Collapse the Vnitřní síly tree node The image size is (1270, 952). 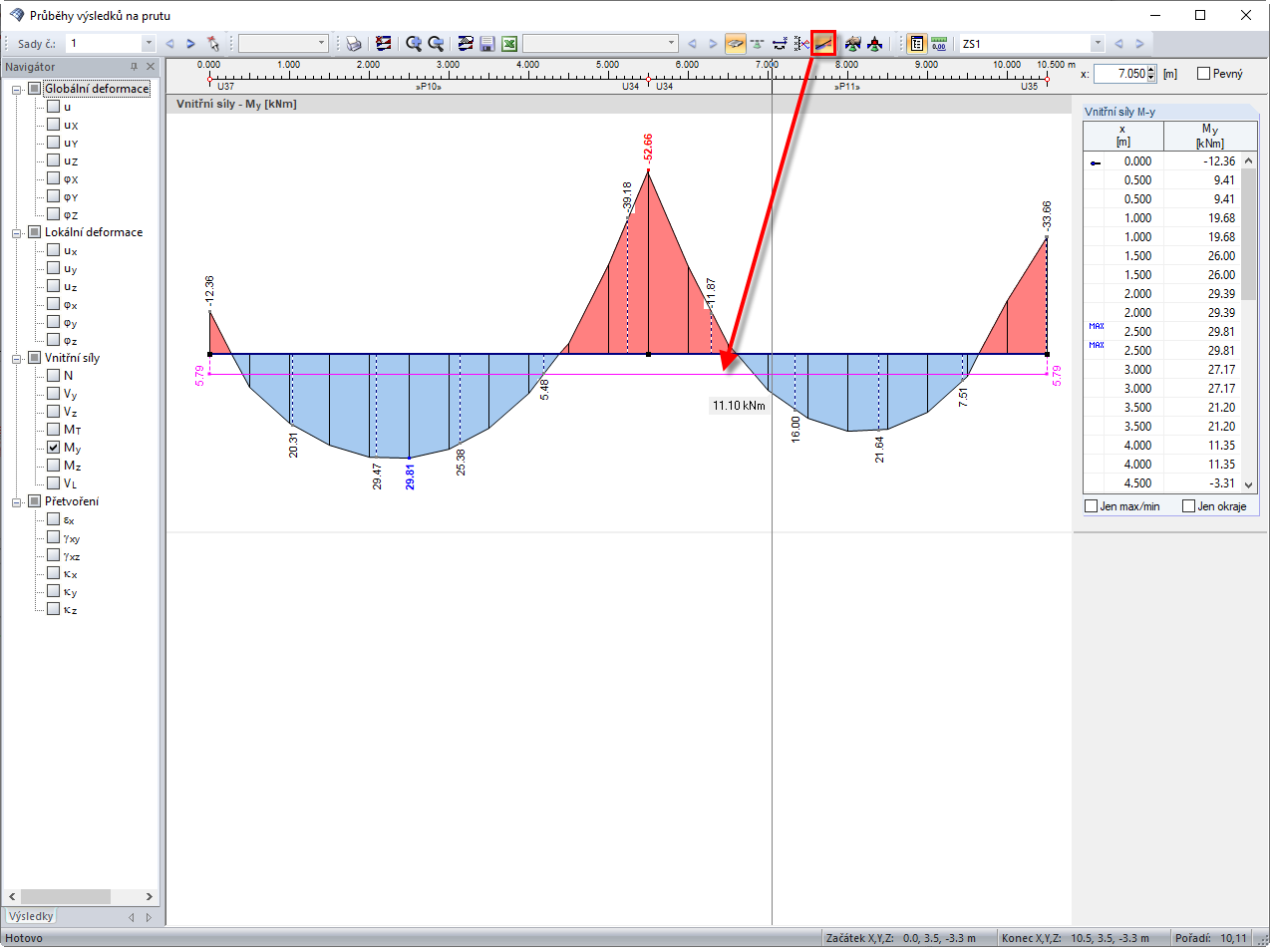[x=17, y=358]
